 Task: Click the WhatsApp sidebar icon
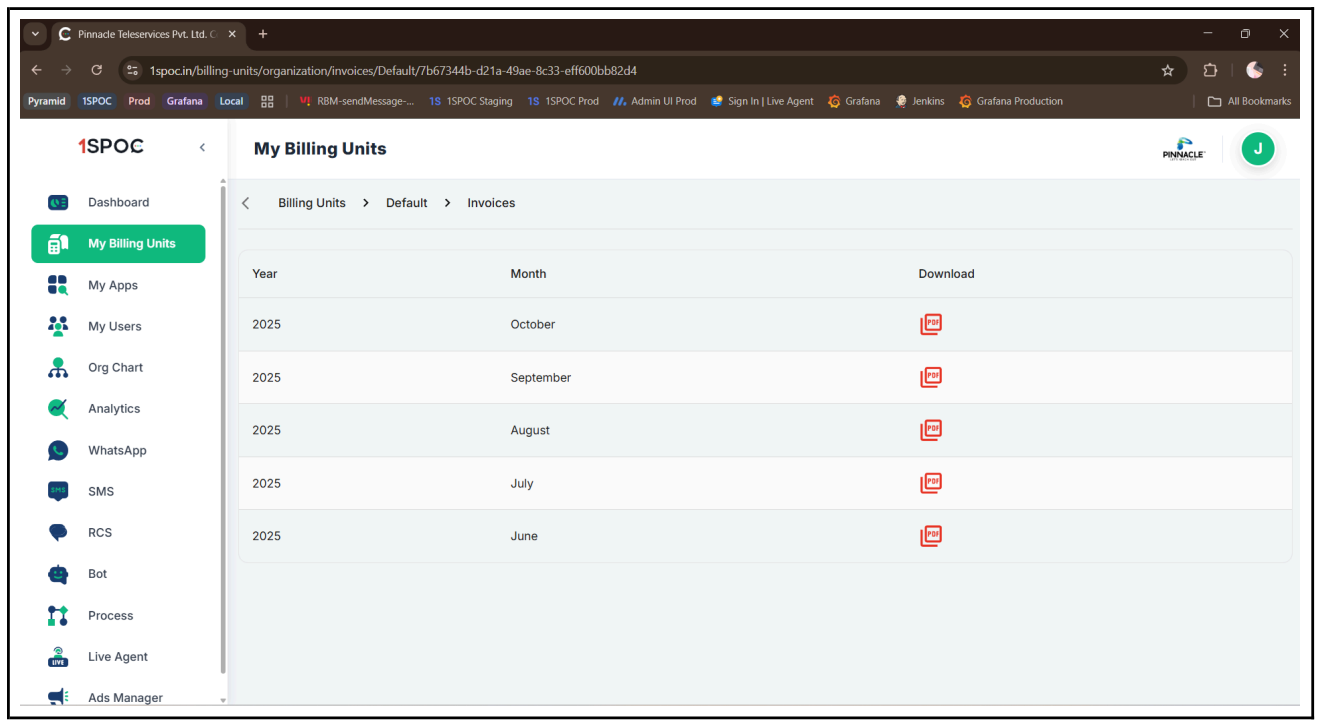click(x=58, y=450)
